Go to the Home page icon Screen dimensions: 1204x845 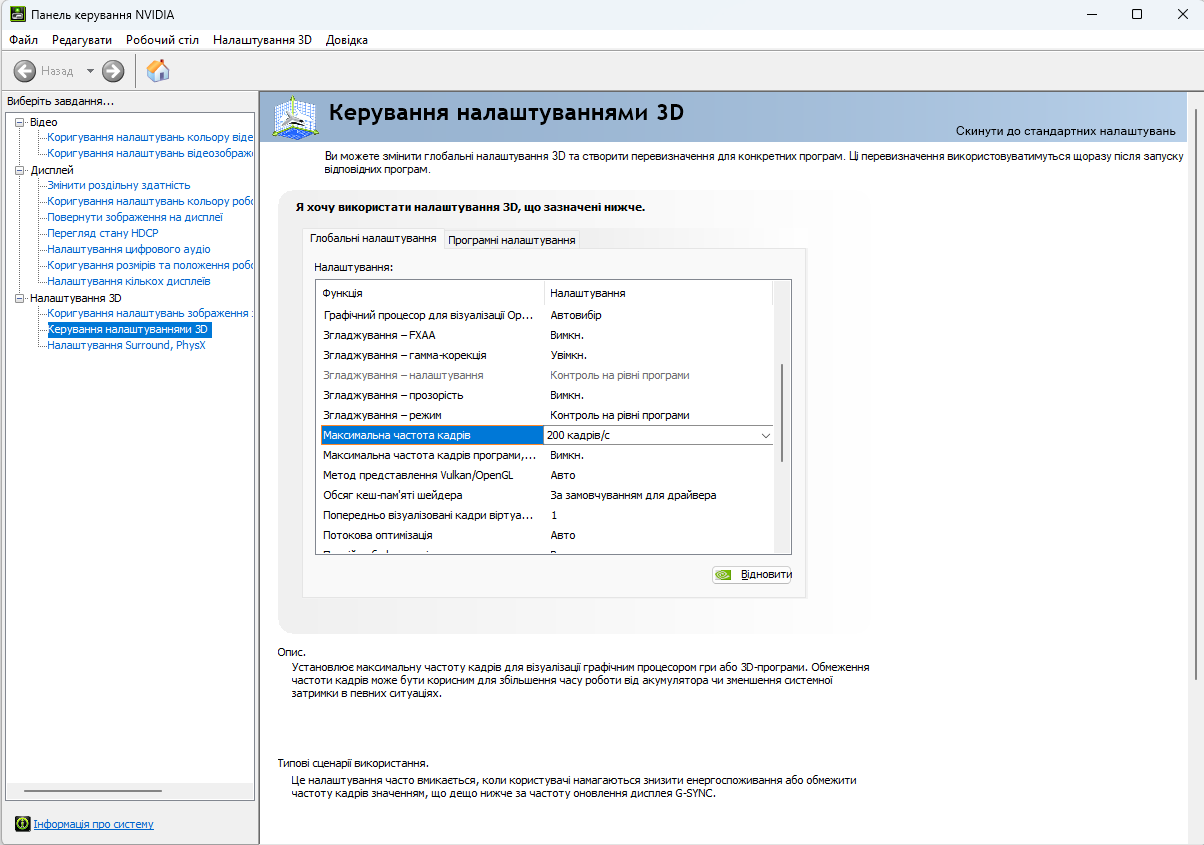click(x=158, y=70)
